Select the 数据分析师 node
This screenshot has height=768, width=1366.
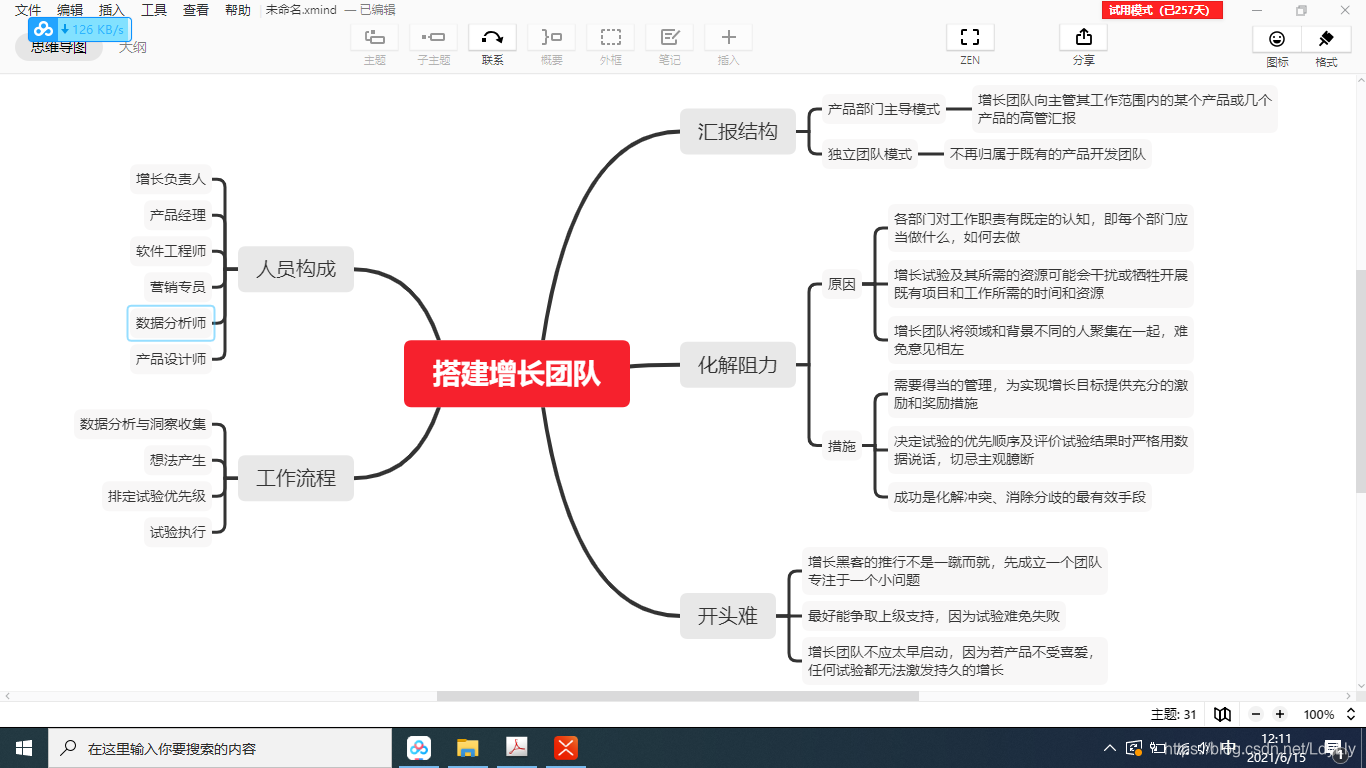171,323
